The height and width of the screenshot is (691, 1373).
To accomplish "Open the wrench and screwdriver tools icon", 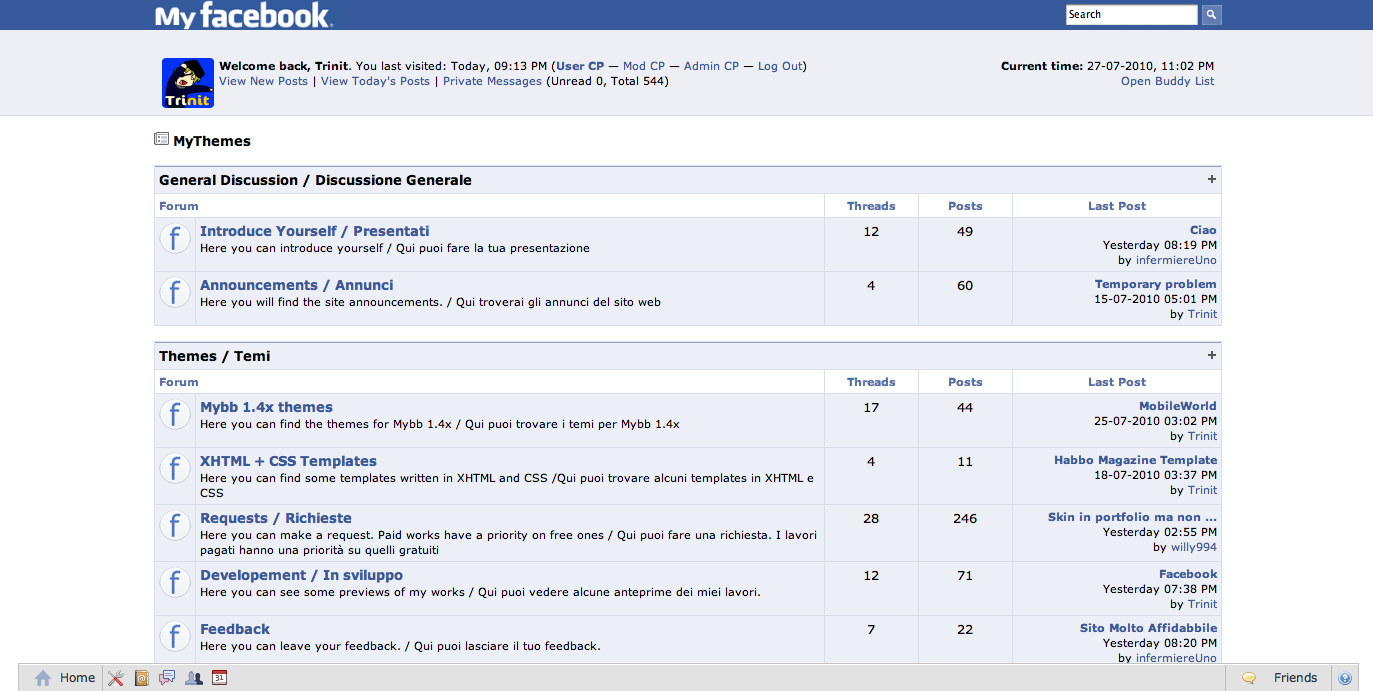I will (x=115, y=678).
